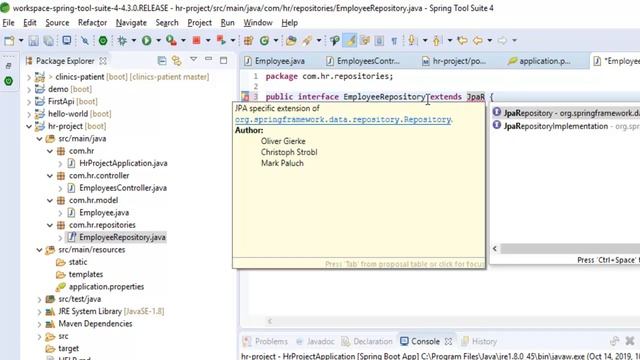Click the New file wizard toolbar icon

(x=9, y=40)
